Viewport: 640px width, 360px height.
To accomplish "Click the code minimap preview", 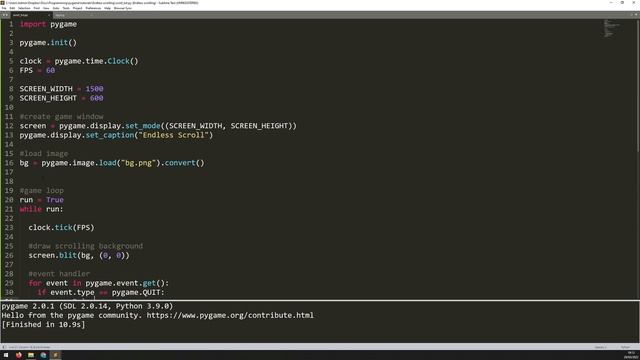I will tap(612, 29).
